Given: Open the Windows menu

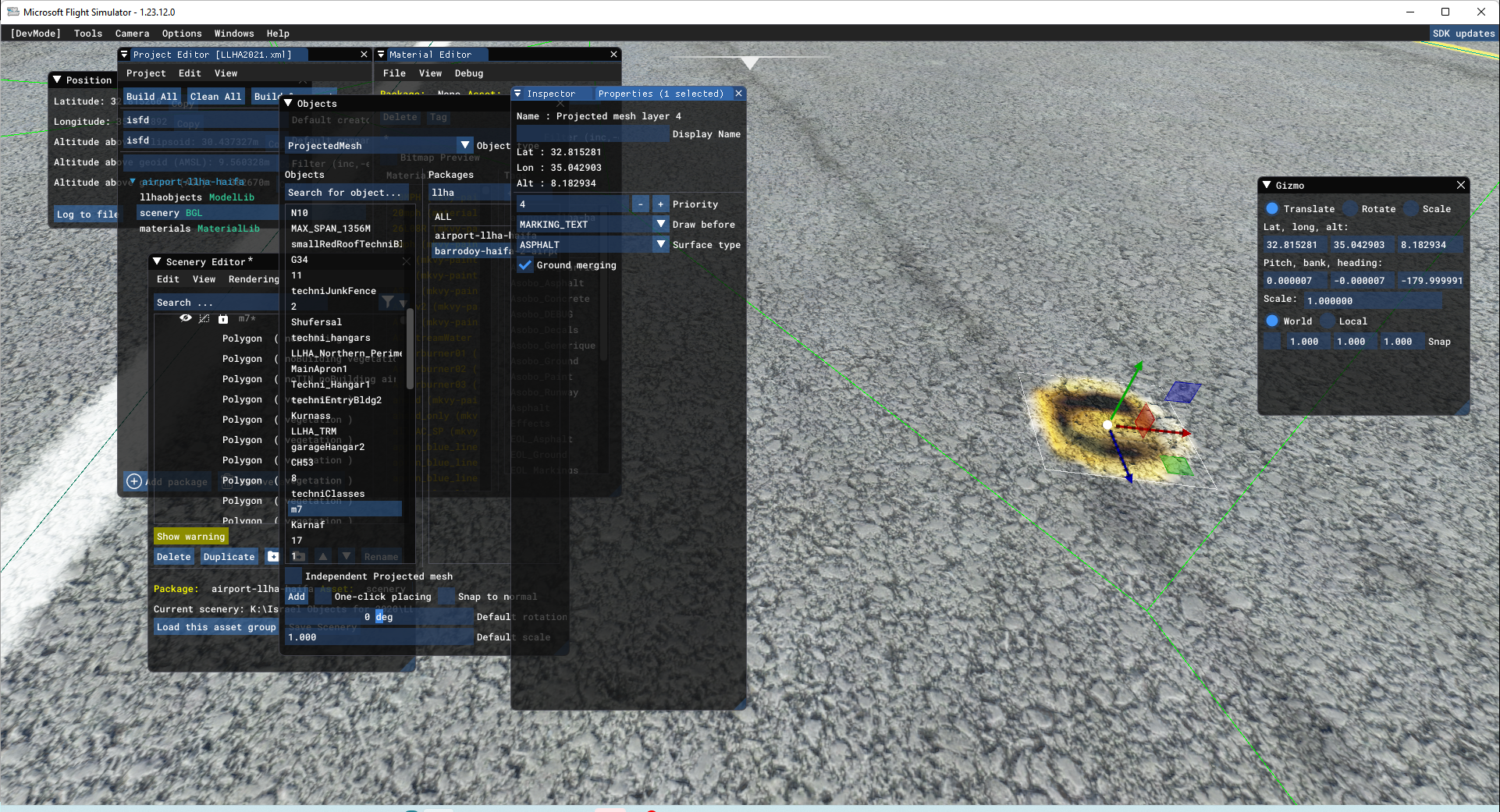Looking at the screenshot, I should 234,34.
